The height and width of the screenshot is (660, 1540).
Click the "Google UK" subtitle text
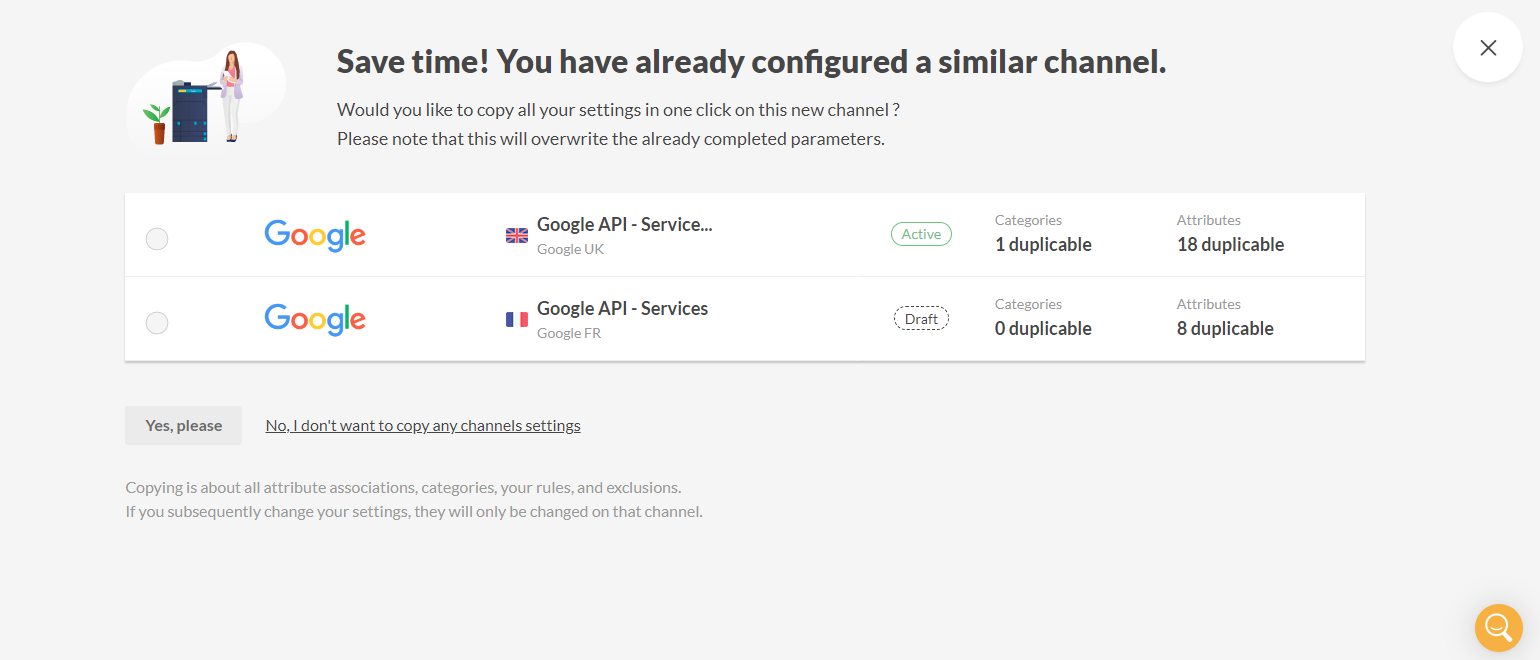point(570,250)
